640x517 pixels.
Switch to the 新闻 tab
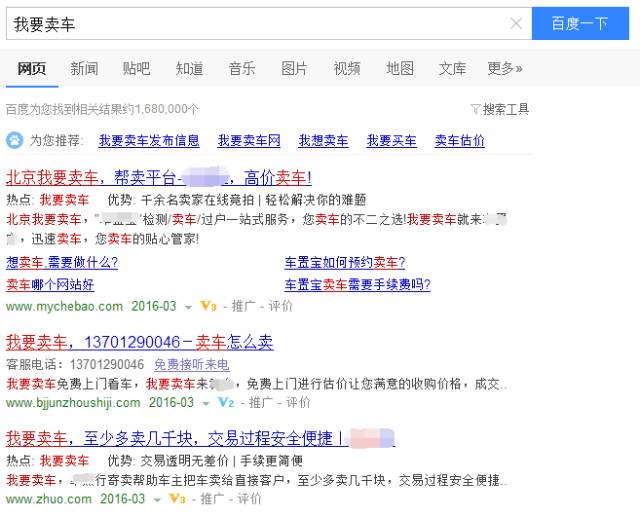(84, 68)
